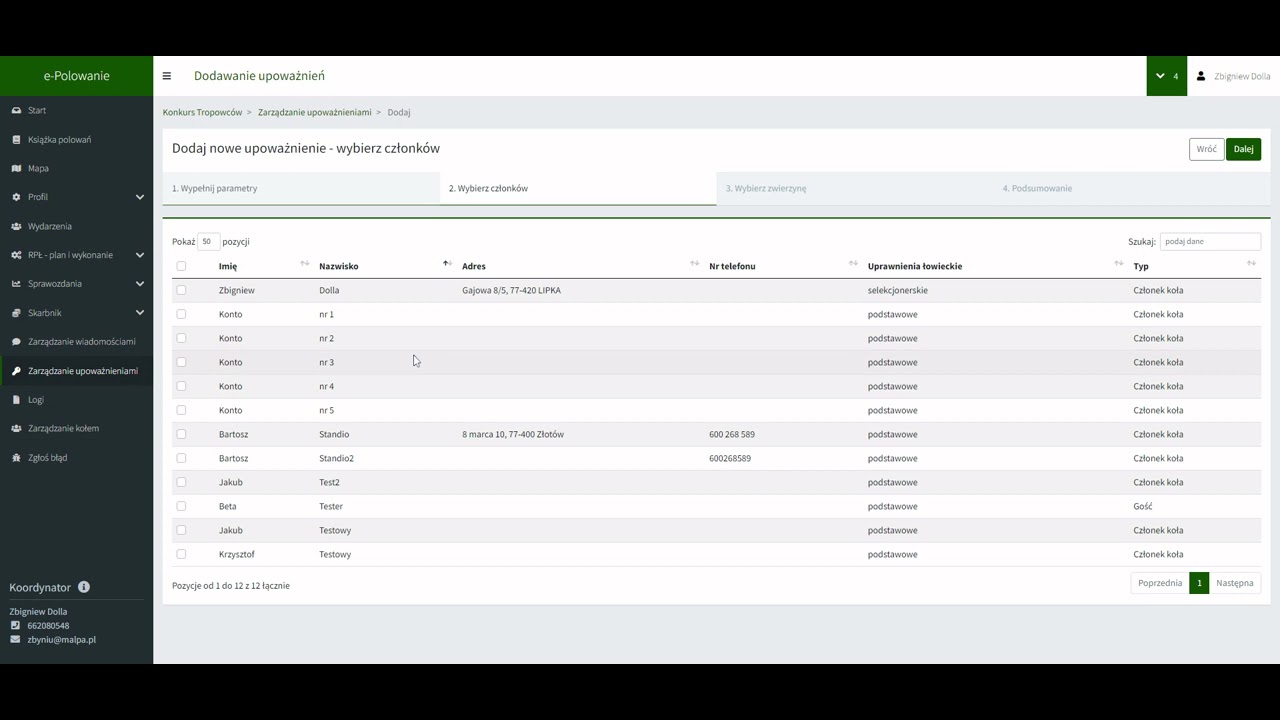Click the Profil gear icon

16,197
